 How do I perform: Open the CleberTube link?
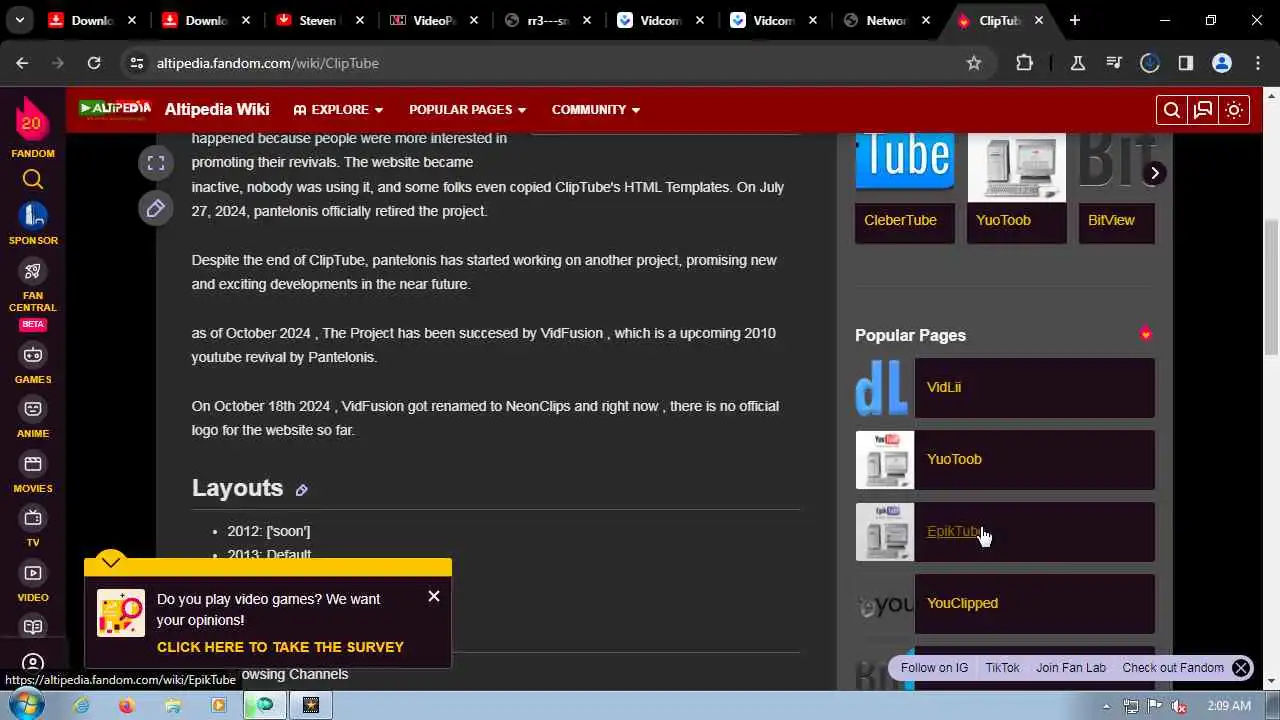pyautogui.click(x=900, y=220)
